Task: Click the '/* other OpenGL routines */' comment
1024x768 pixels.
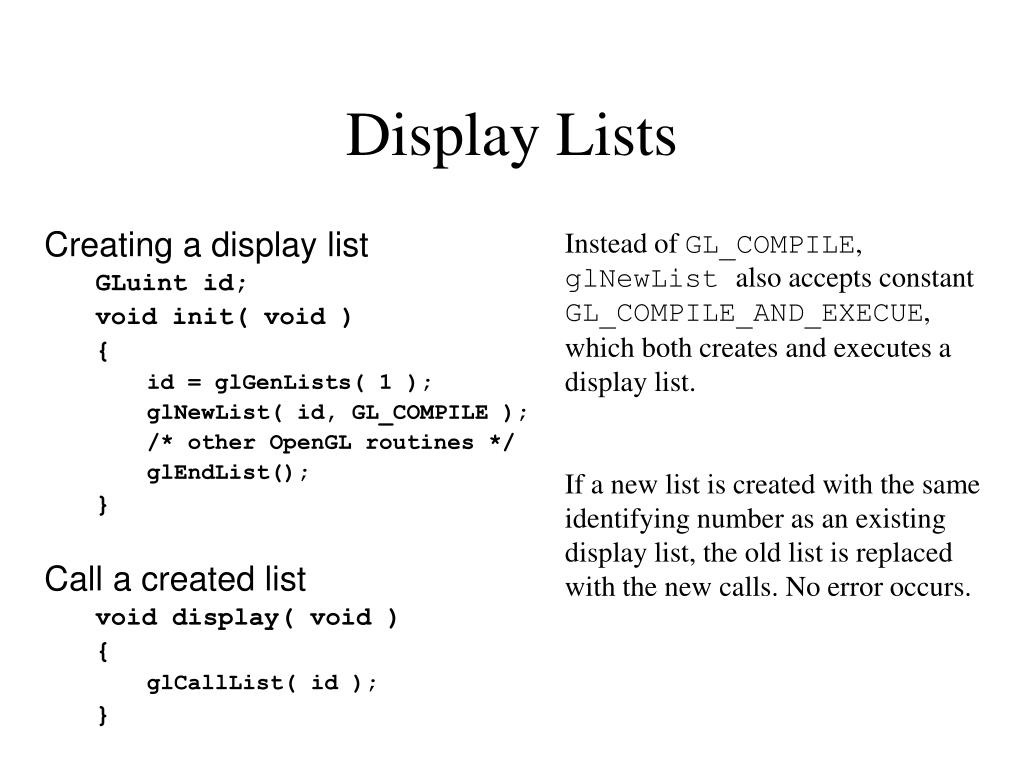Action: 330,443
